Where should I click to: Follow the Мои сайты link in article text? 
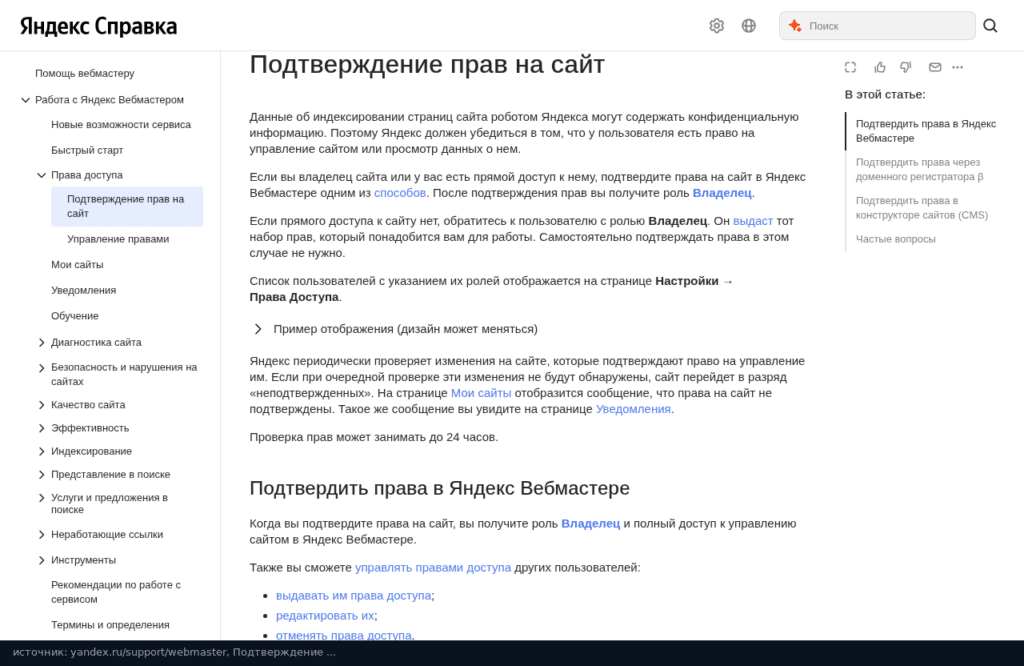pyautogui.click(x=481, y=393)
